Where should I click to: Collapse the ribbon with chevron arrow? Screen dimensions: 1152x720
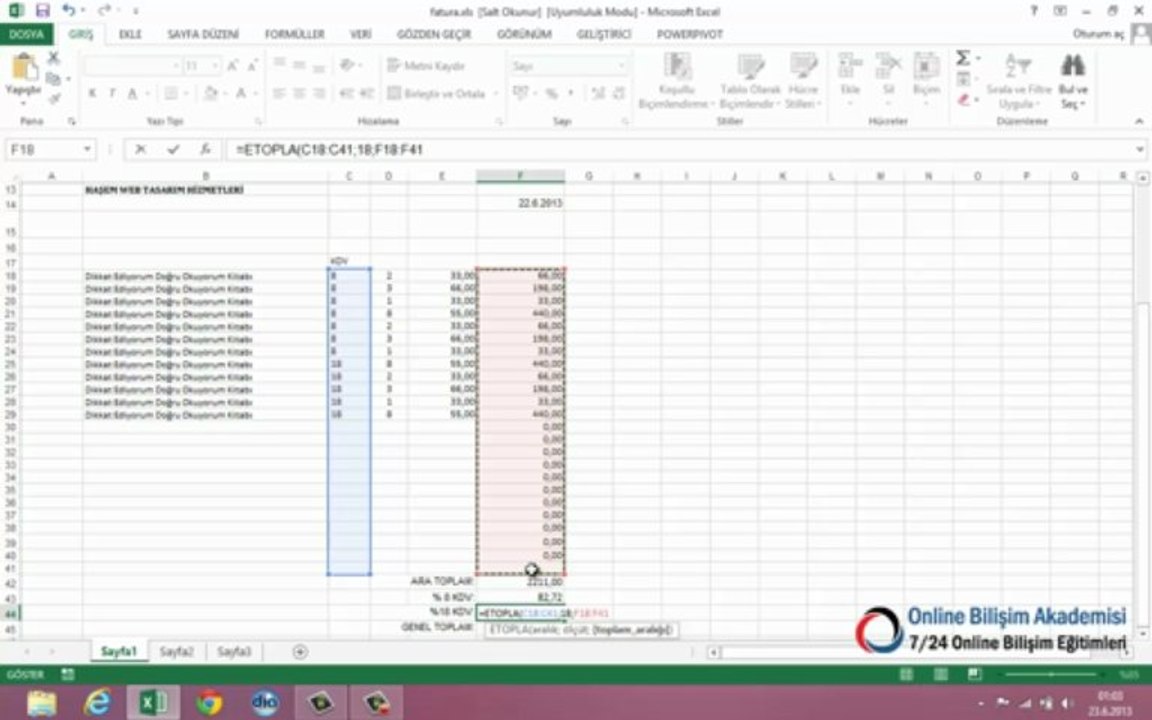click(x=1139, y=121)
